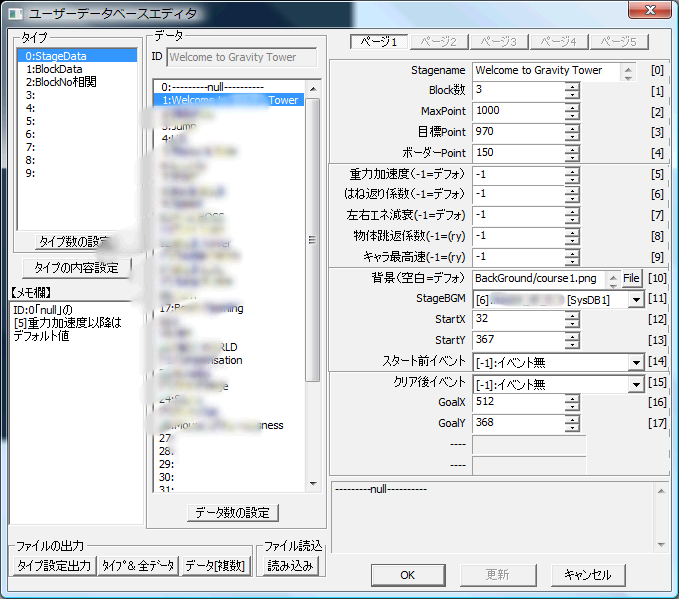
Task: Click the データ数の設定 button
Action: pos(233,513)
